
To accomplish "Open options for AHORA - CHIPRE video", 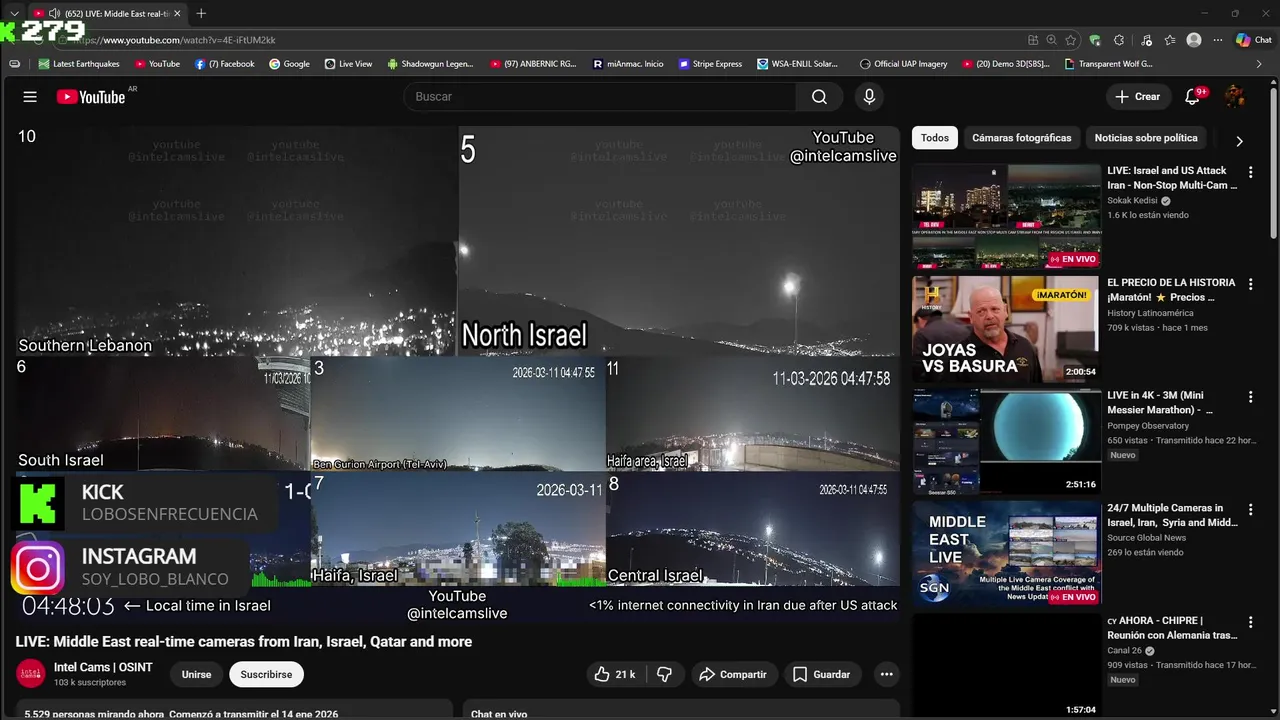I will 1250,622.
